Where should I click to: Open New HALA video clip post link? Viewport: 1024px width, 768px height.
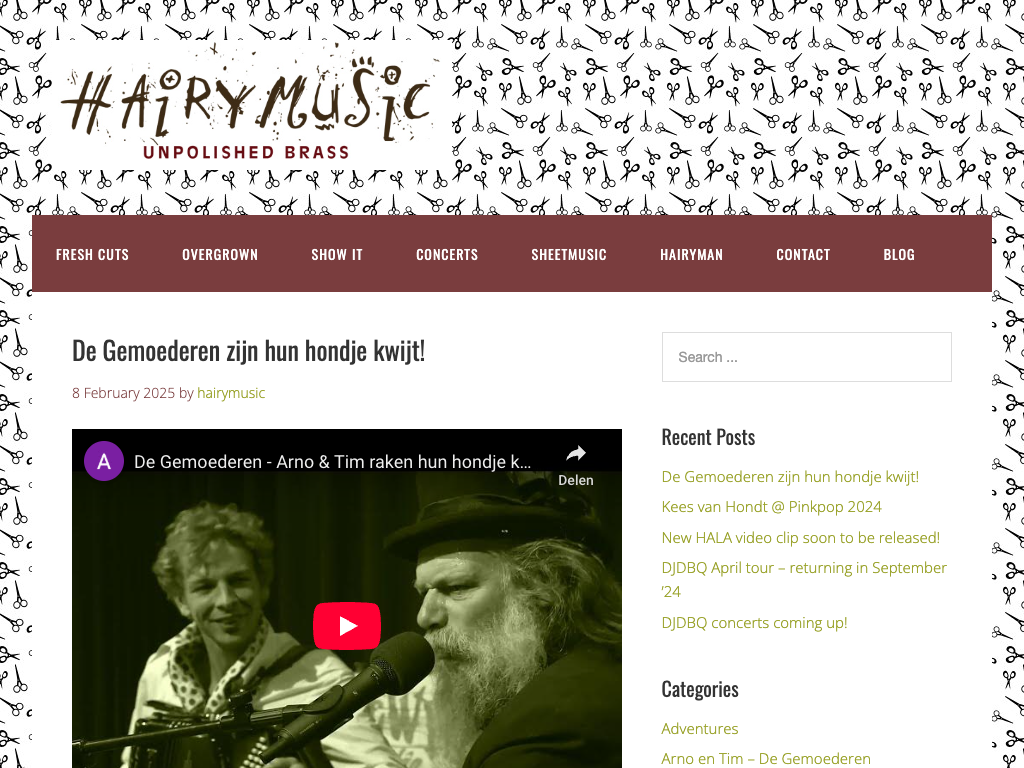(801, 537)
